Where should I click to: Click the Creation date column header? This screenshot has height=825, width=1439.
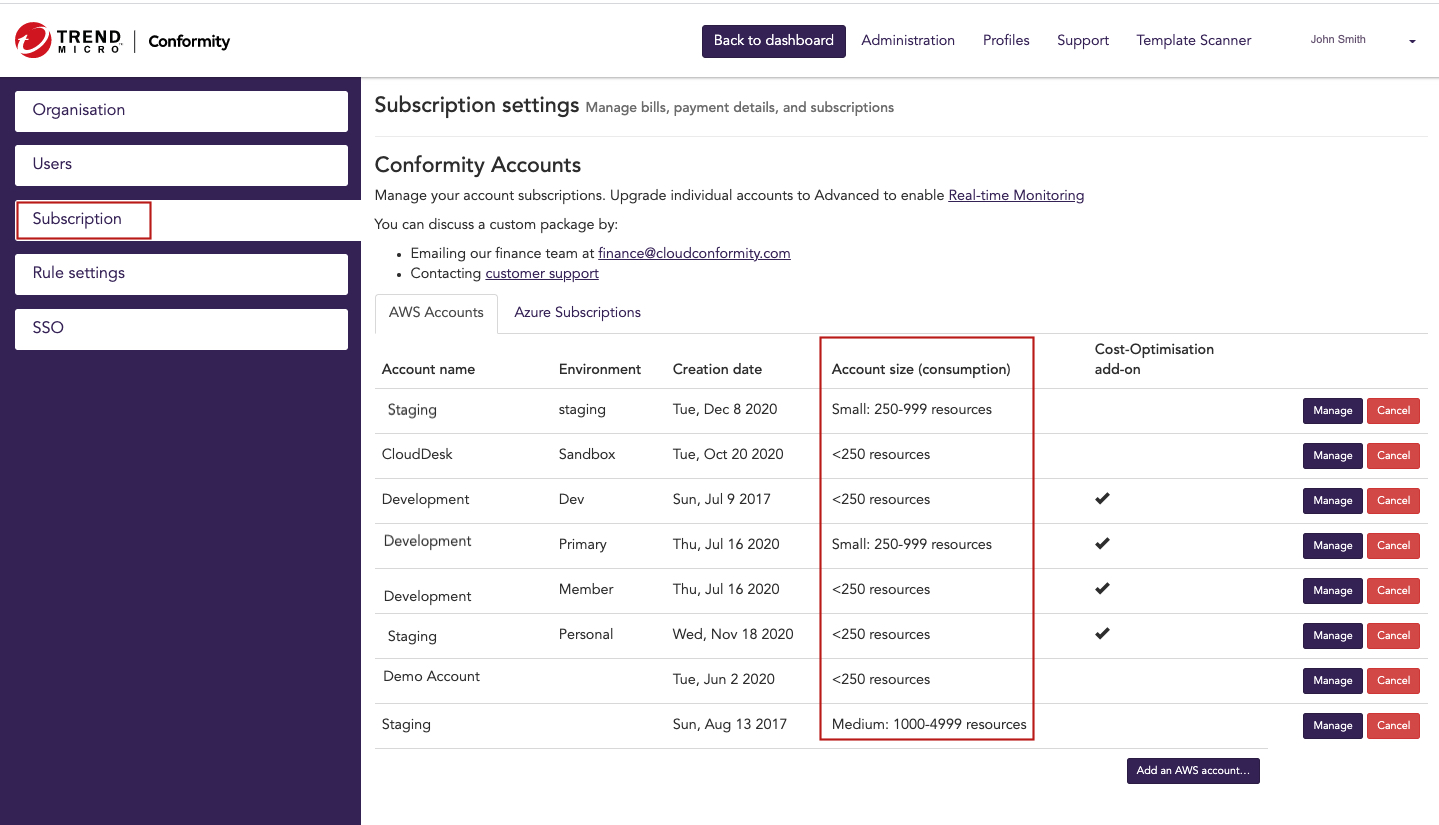click(x=717, y=370)
